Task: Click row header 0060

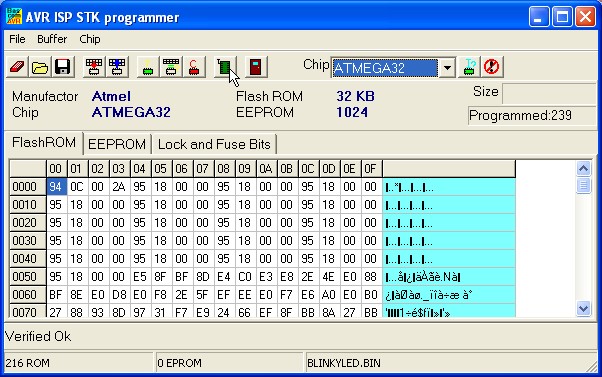Action: click(x=28, y=295)
